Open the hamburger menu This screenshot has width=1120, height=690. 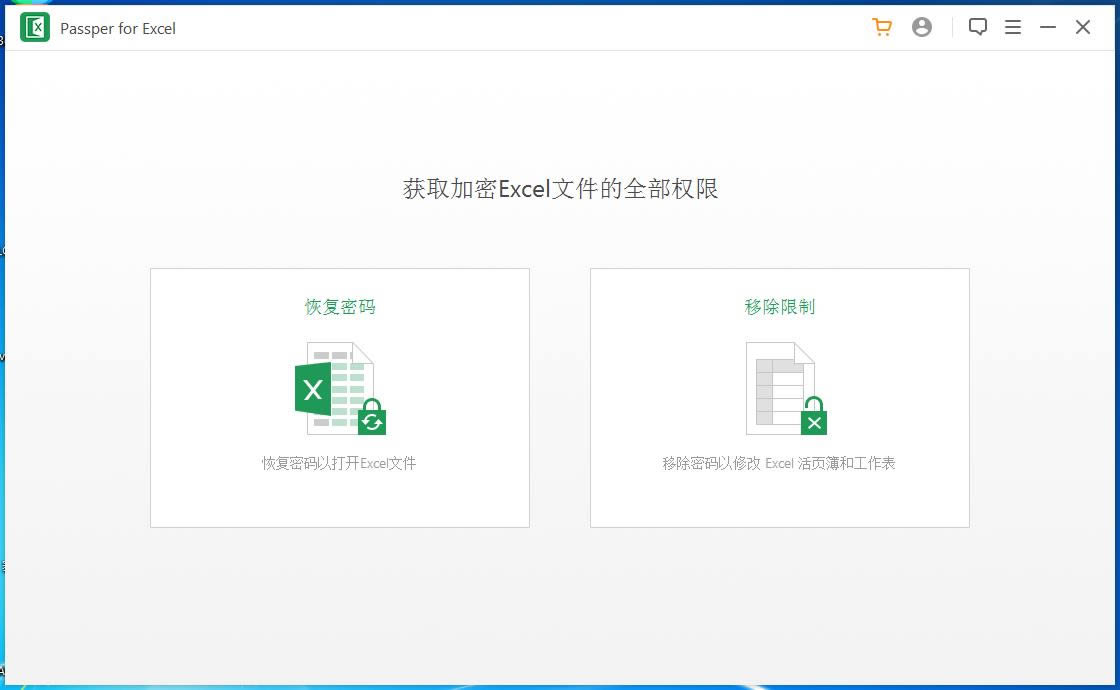1012,27
